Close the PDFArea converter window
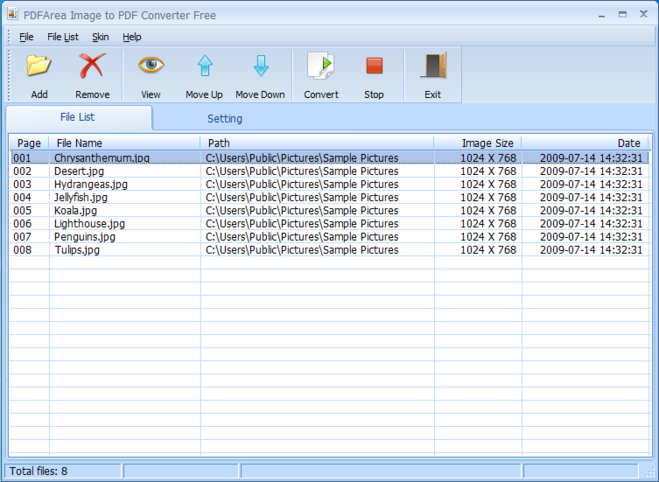 (x=643, y=14)
